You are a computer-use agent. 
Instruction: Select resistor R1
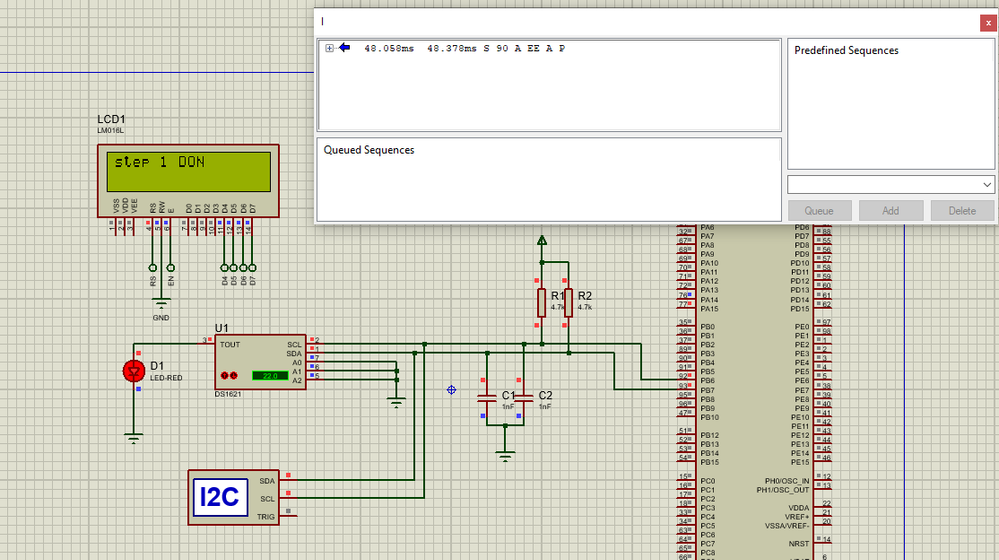tap(541, 303)
